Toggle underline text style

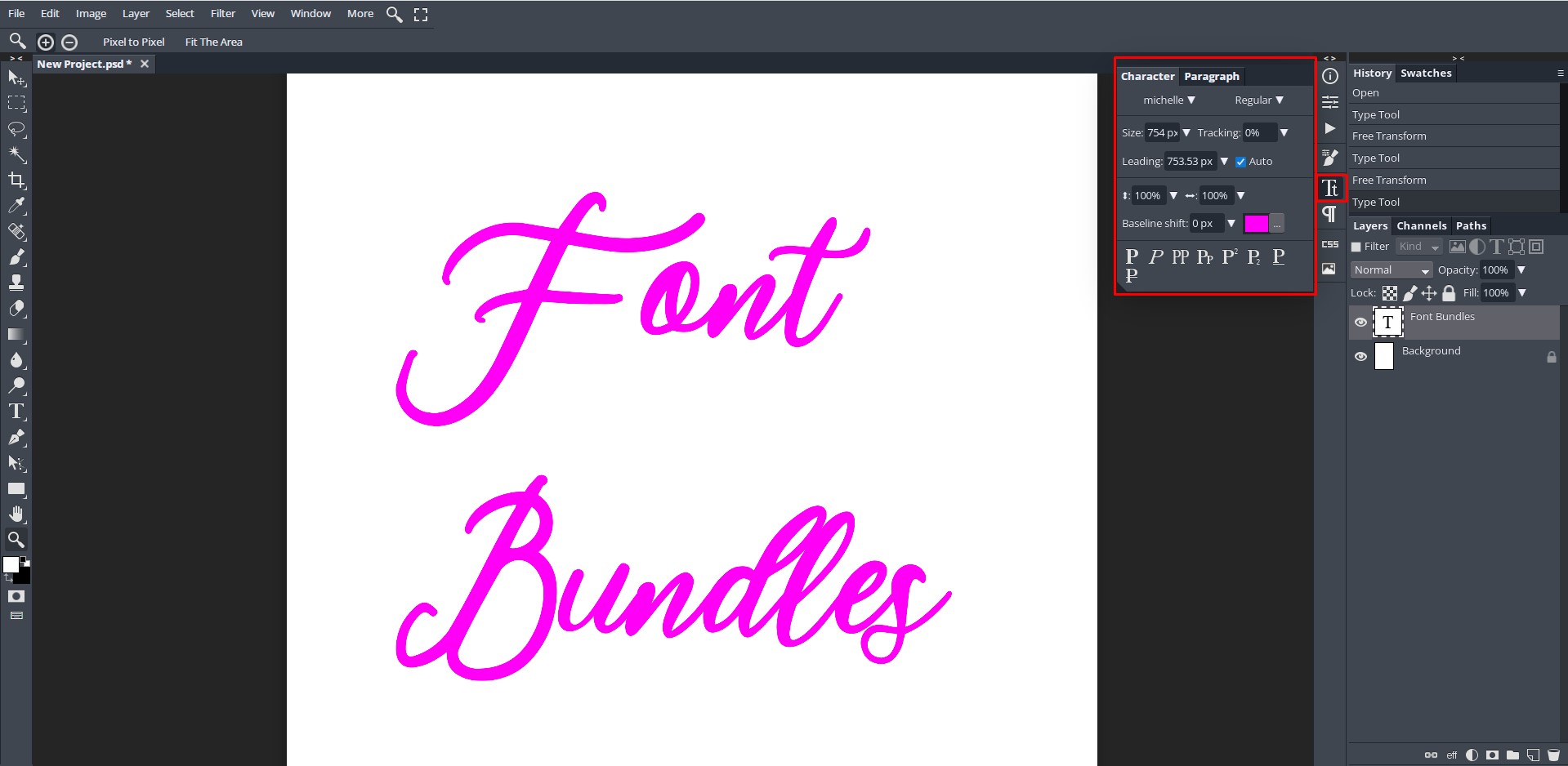click(1279, 256)
